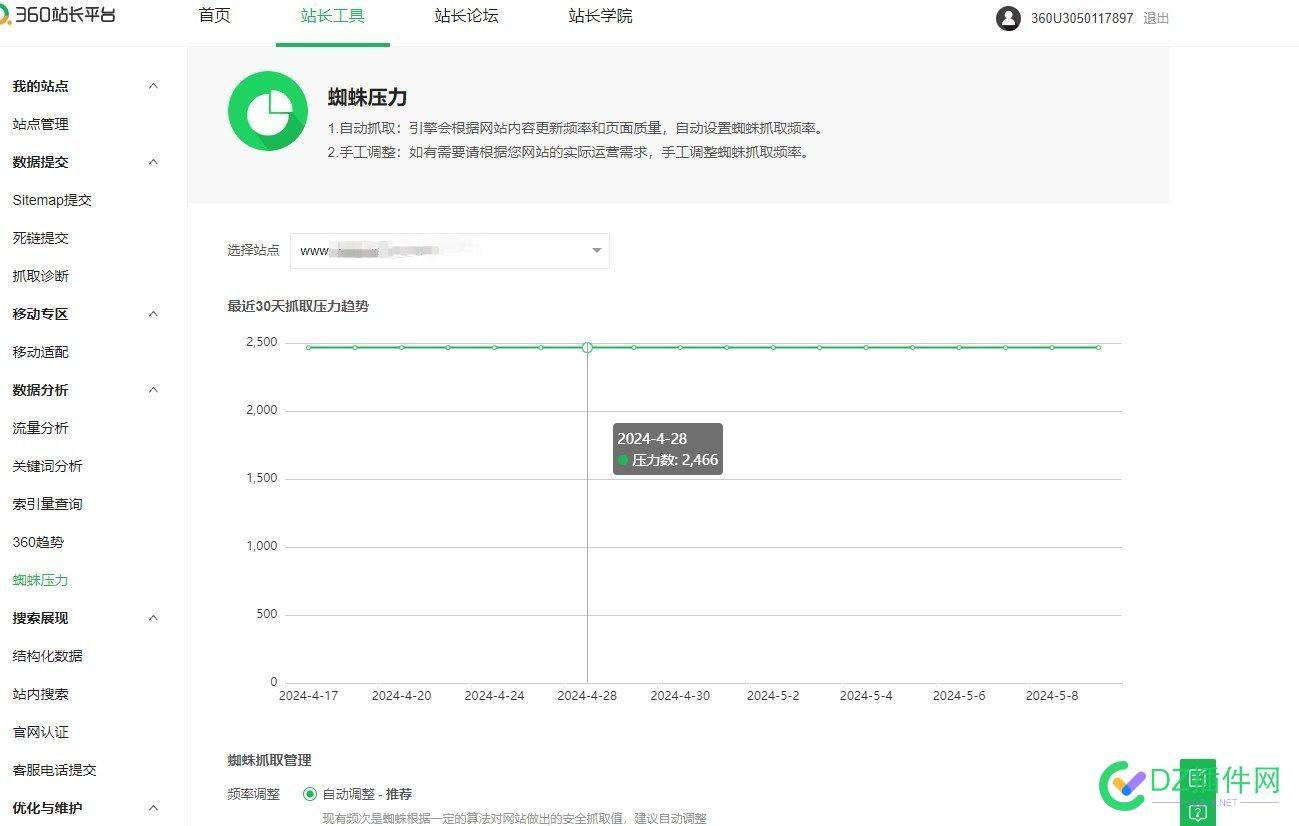Click the 2024-5-2 axis label
This screenshot has width=1299, height=826.
773,696
